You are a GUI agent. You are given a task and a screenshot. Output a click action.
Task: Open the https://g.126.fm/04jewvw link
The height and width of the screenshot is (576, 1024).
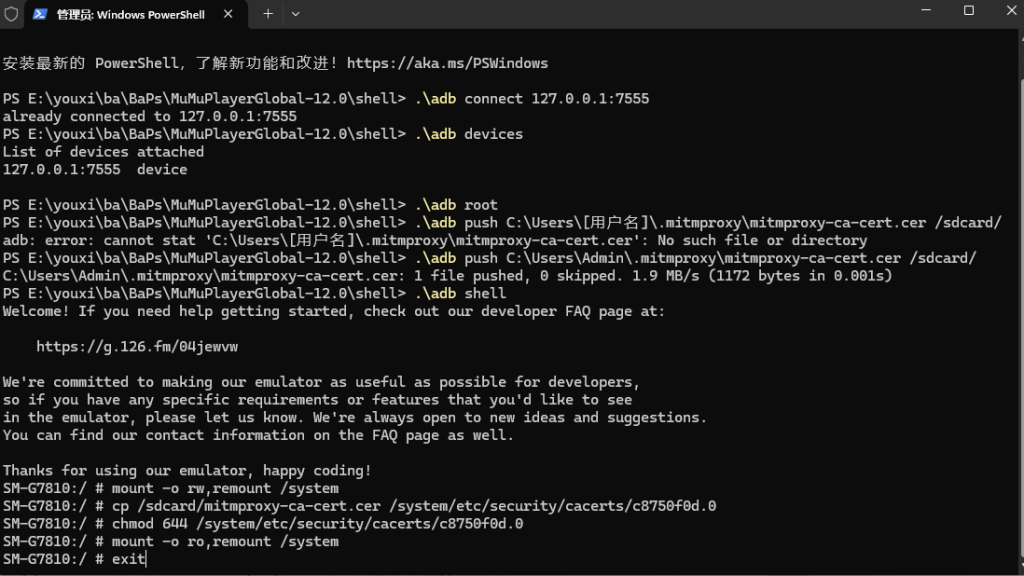pos(137,347)
